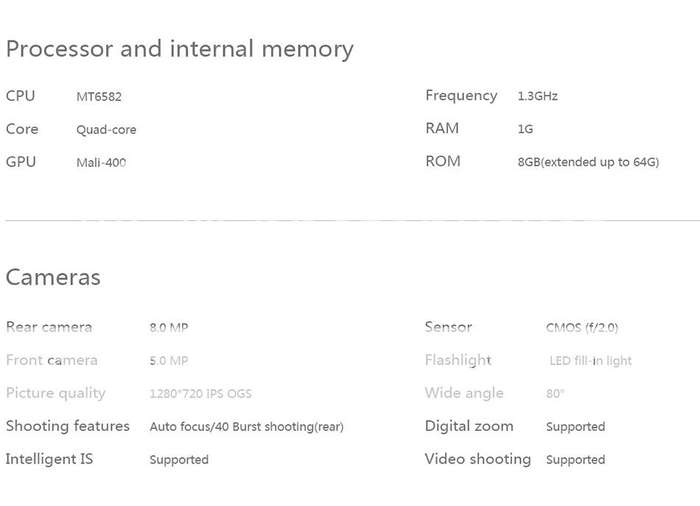Screen dimensions: 700x506
Task: Click the MT6582 CPU value
Action: (99, 96)
